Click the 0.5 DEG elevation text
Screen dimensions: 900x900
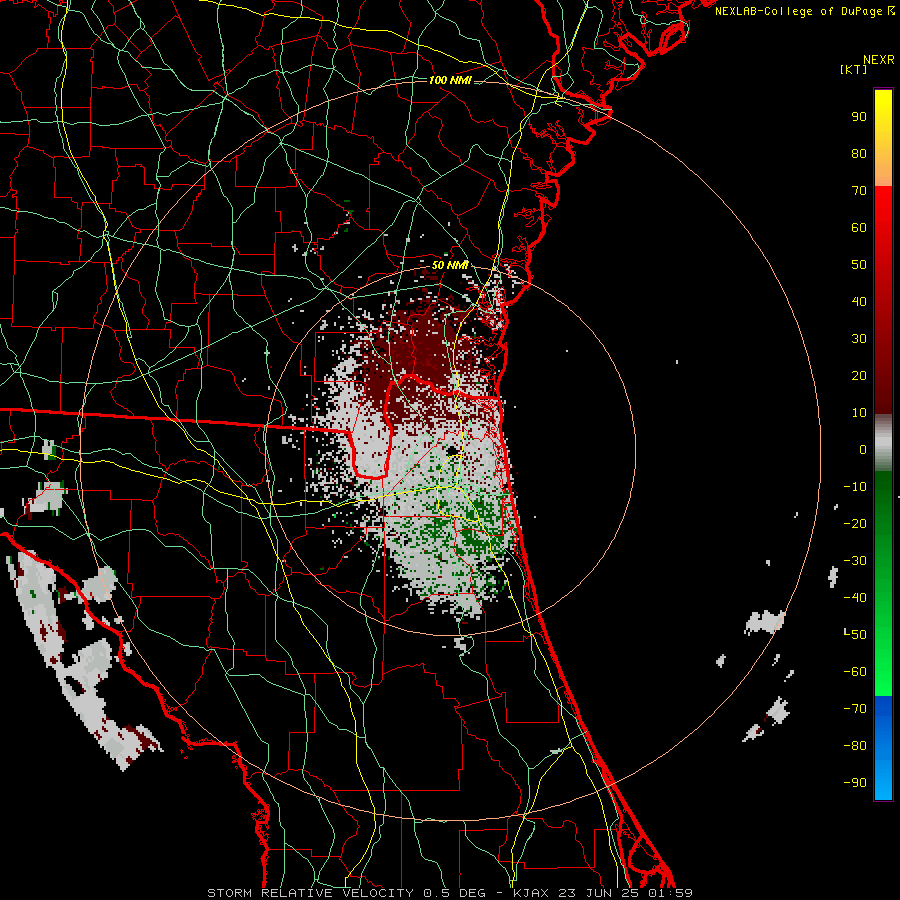(455, 893)
